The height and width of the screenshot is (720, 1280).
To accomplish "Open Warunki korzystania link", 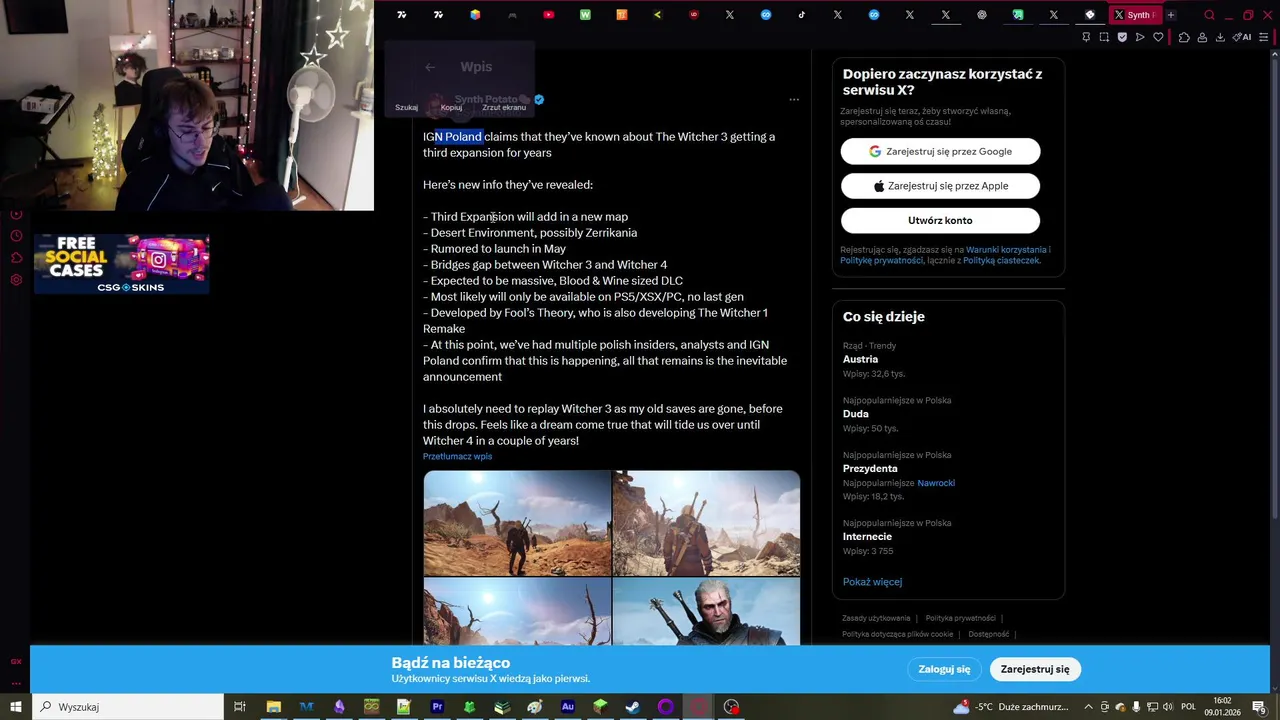I will point(1006,249).
